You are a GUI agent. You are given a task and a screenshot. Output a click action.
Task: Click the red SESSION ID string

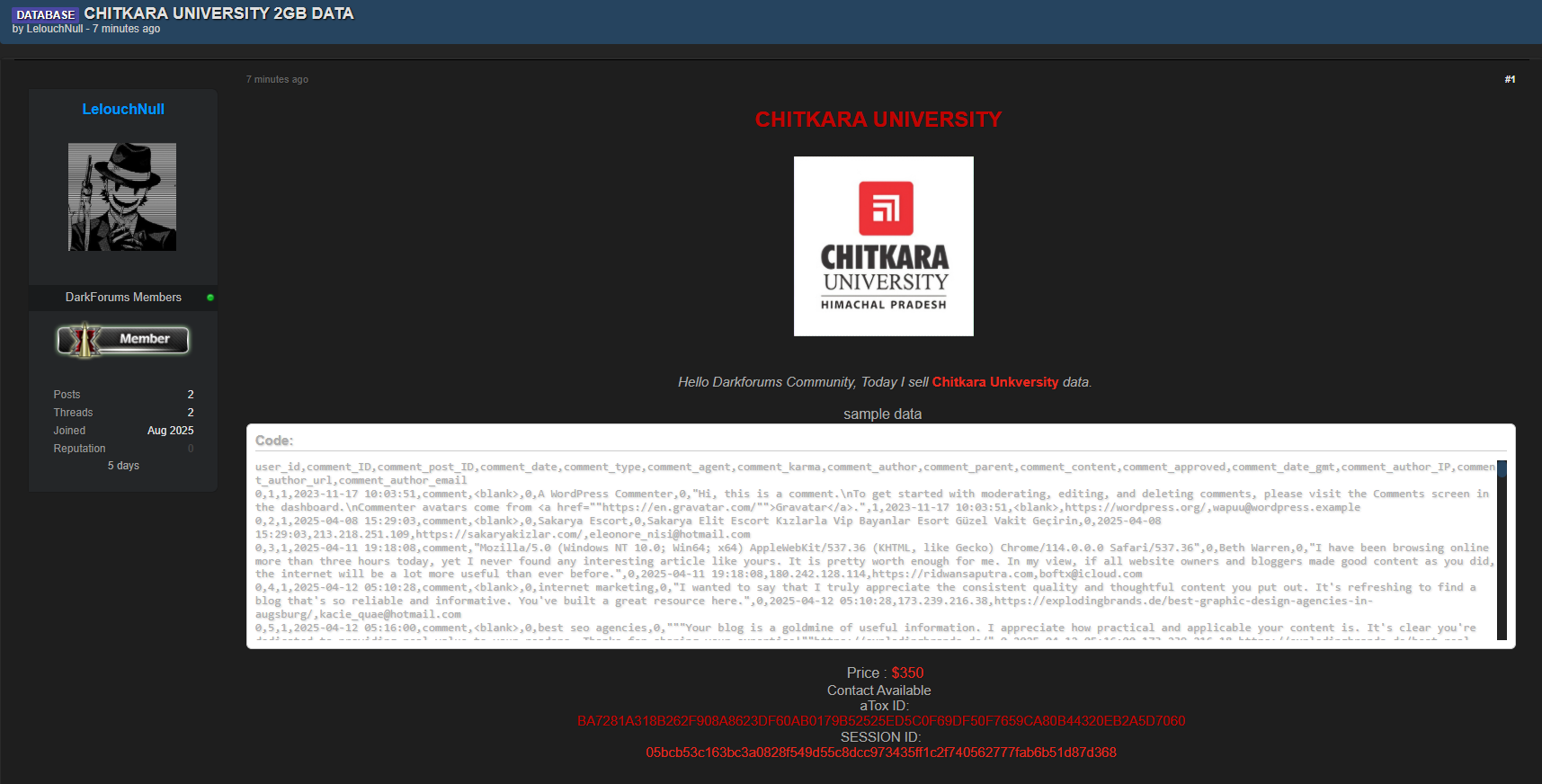(x=881, y=753)
